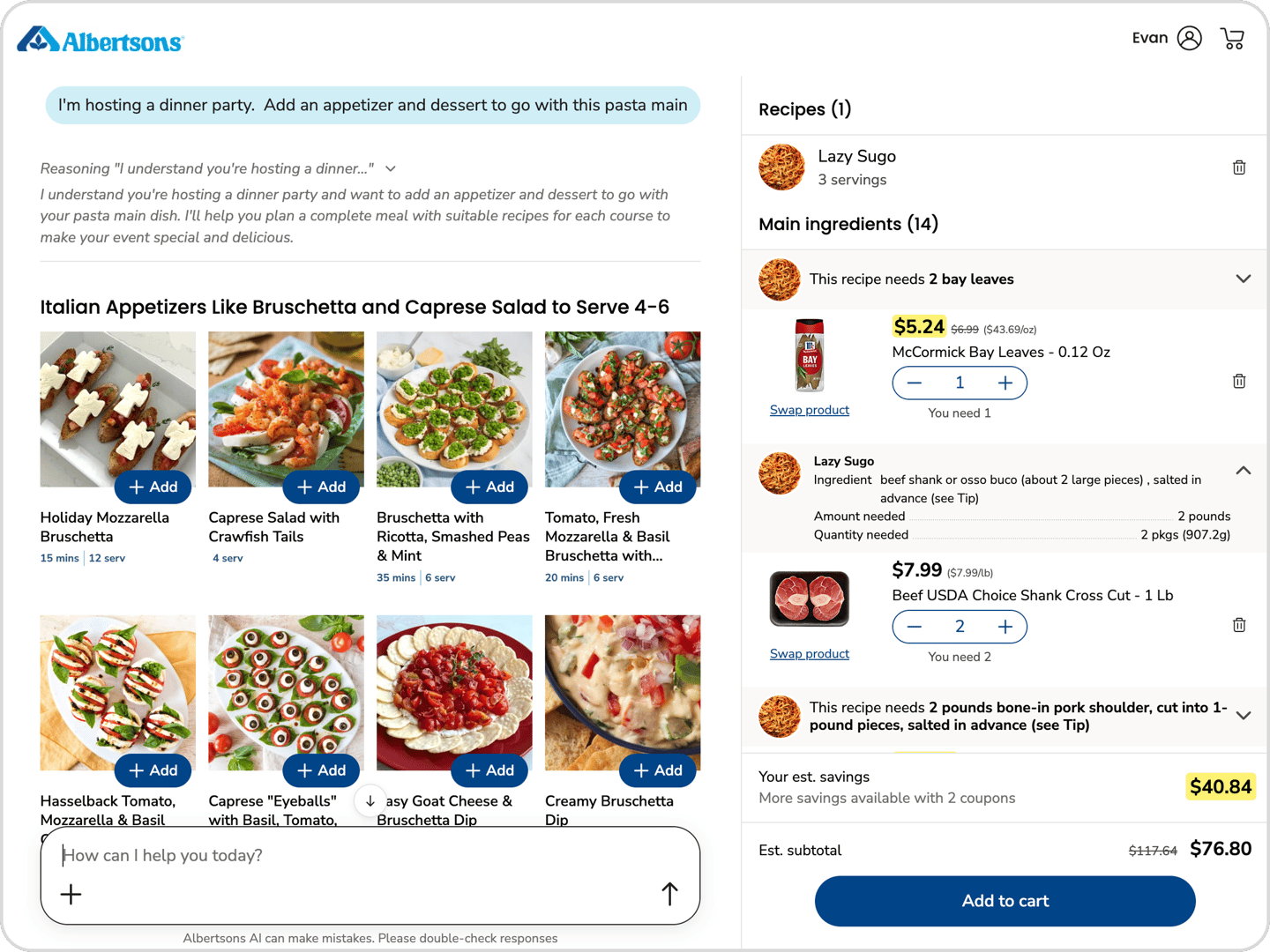1270x952 pixels.
Task: Collapse the beef shank Lazy Sugo details
Action: 1244,471
